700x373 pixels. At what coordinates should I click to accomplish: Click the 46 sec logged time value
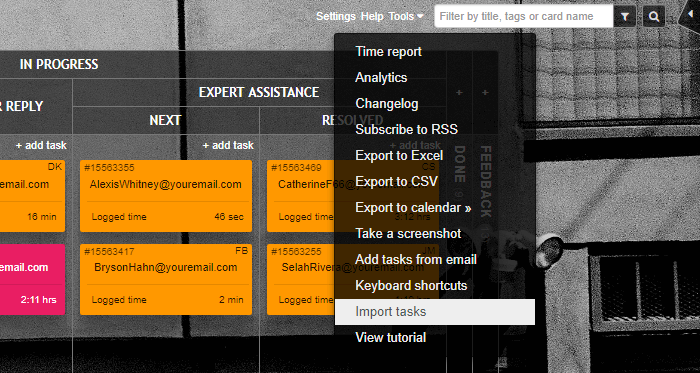tap(229, 217)
